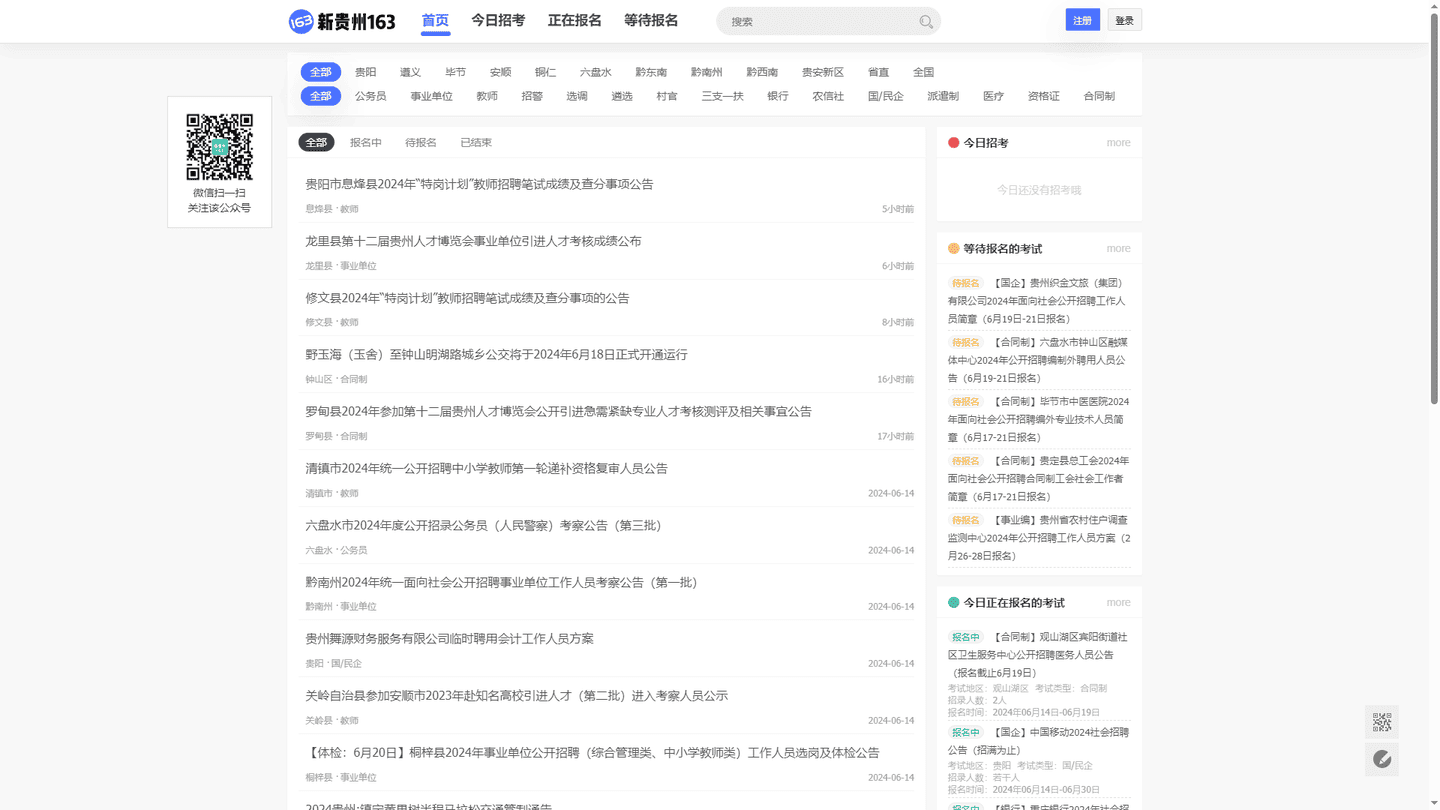Filter by type 村官
This screenshot has height=810, width=1440.
pyautogui.click(x=667, y=96)
